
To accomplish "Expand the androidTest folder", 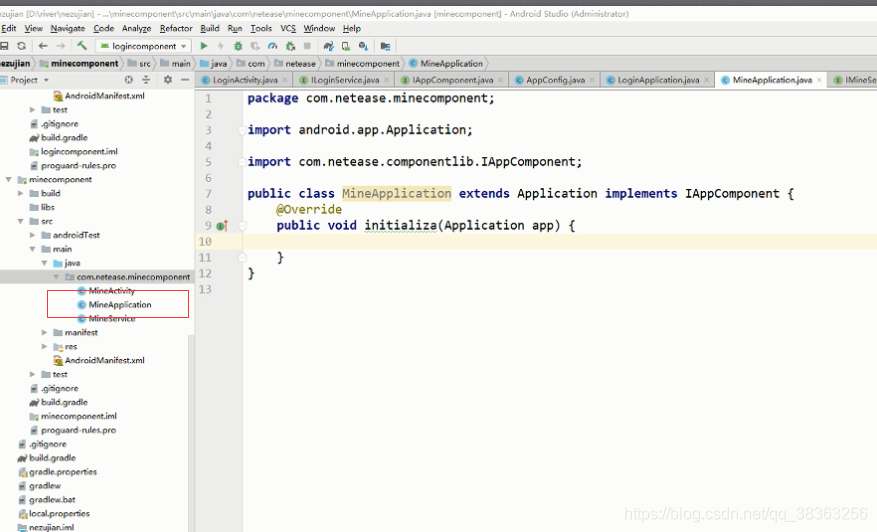I will 32,235.
